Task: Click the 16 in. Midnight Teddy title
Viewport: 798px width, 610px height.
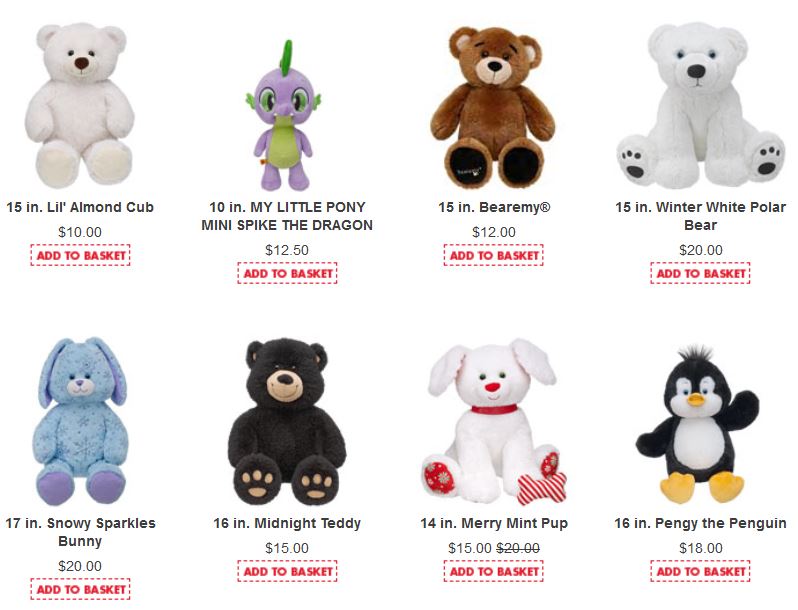Action: [x=287, y=523]
